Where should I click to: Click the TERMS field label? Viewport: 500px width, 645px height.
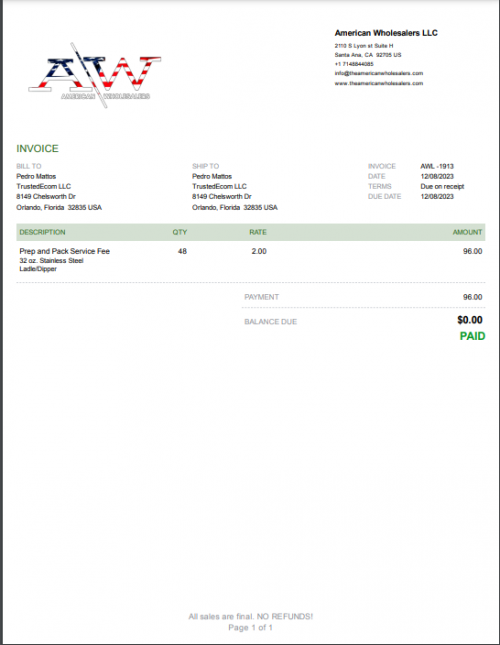tap(380, 186)
